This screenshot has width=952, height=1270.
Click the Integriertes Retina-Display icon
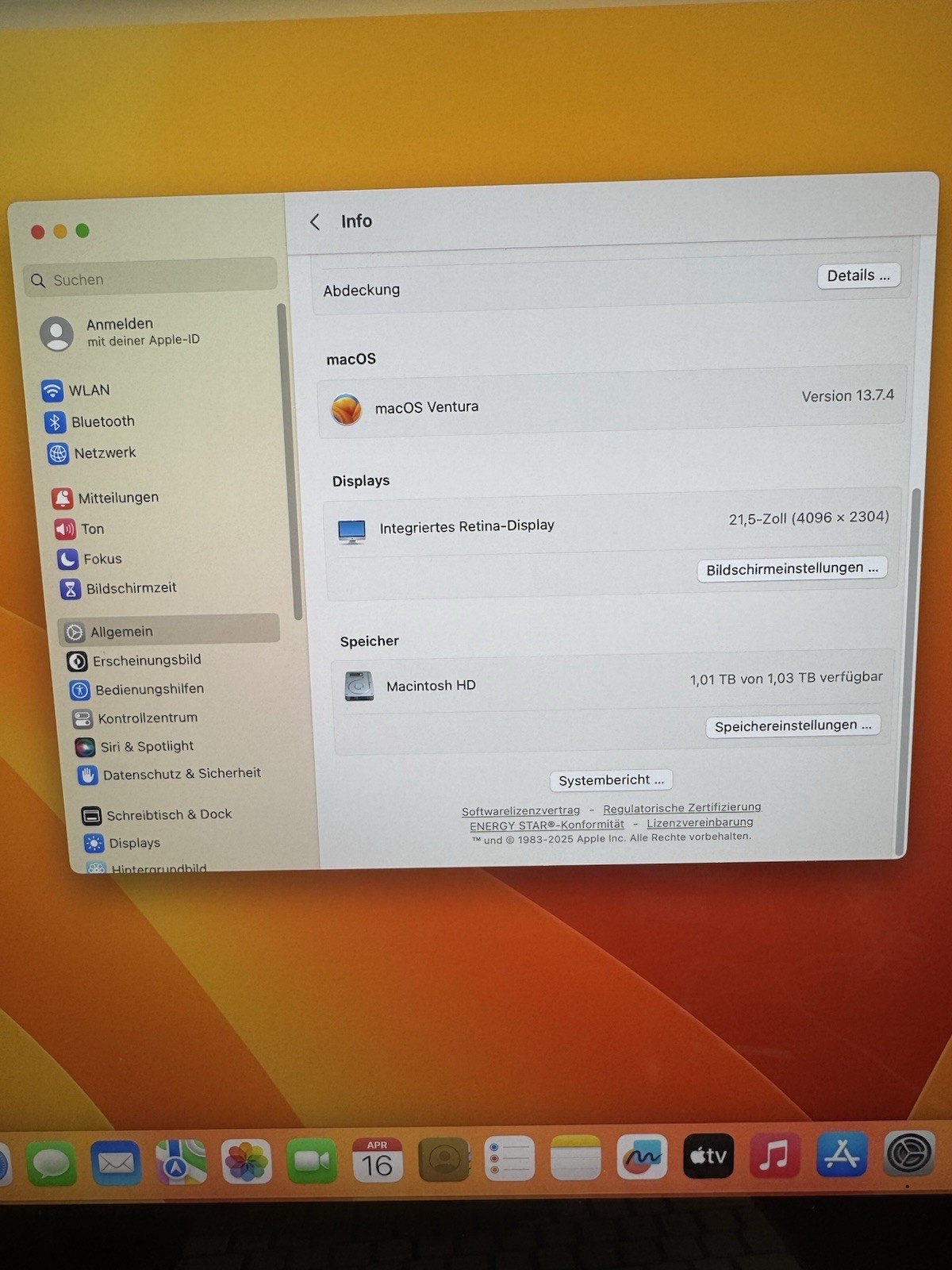click(351, 531)
